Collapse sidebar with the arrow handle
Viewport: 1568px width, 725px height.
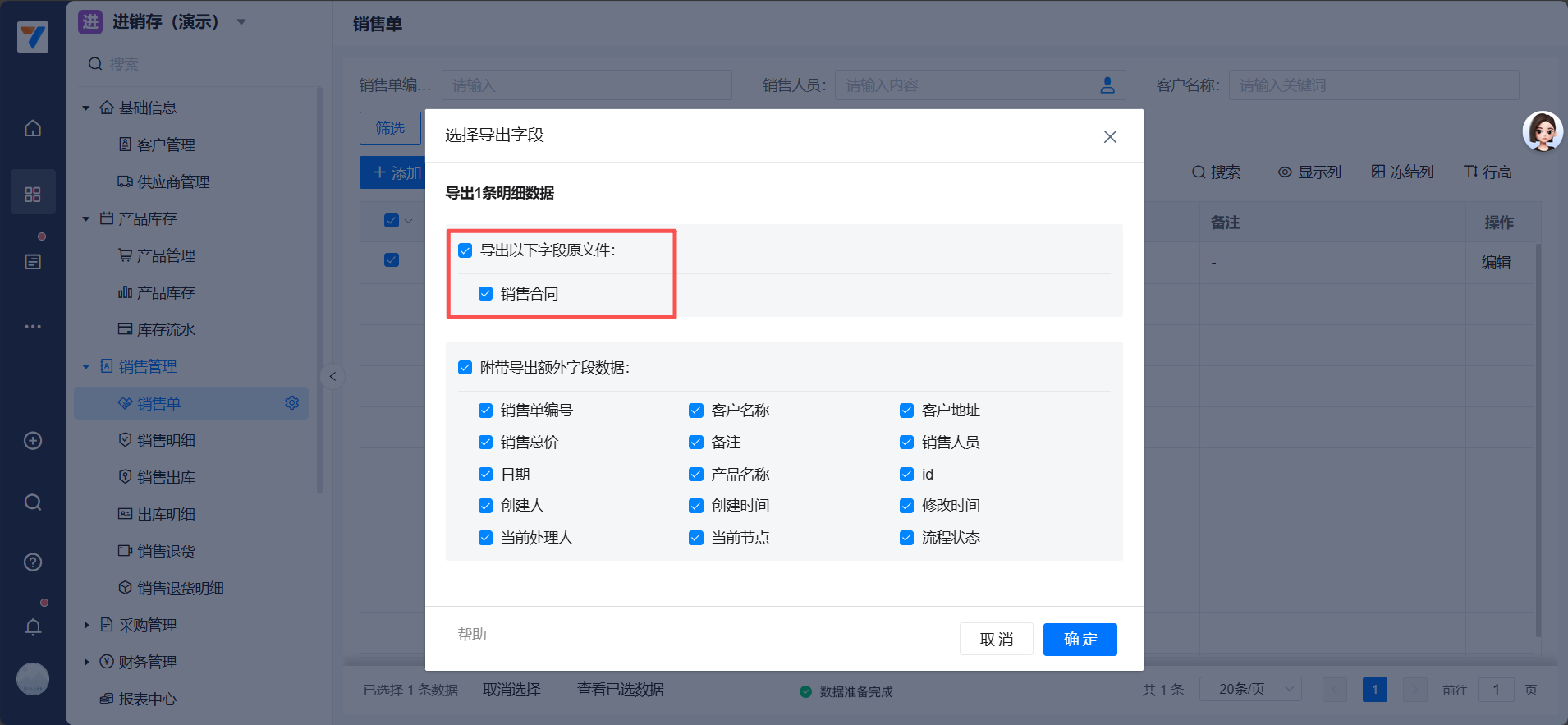(x=332, y=377)
